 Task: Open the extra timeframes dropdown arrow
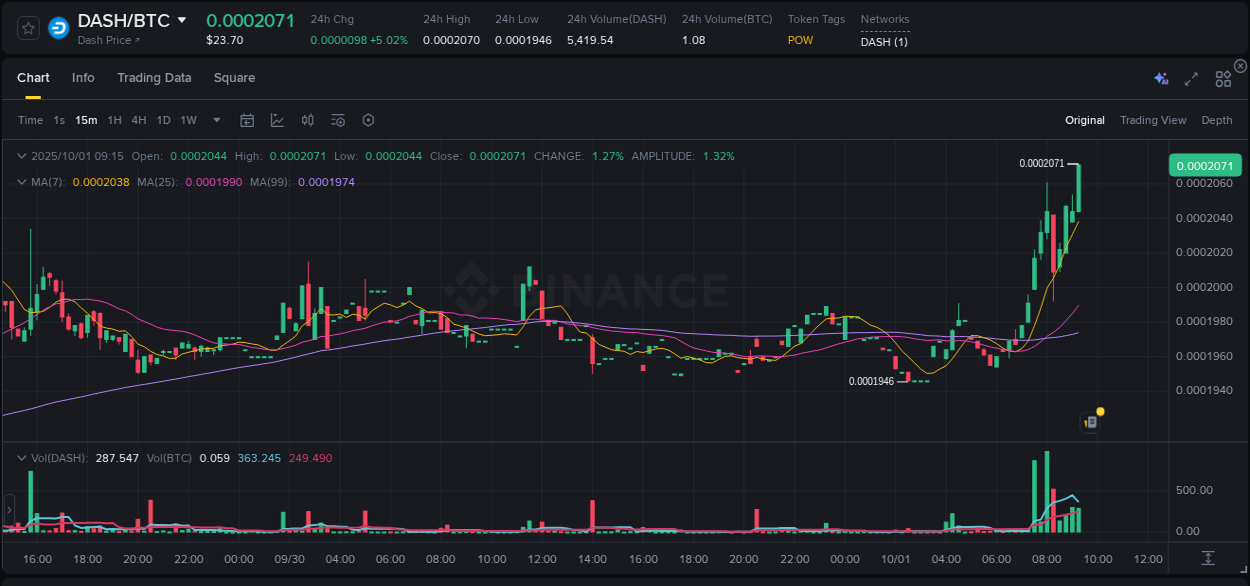click(215, 119)
